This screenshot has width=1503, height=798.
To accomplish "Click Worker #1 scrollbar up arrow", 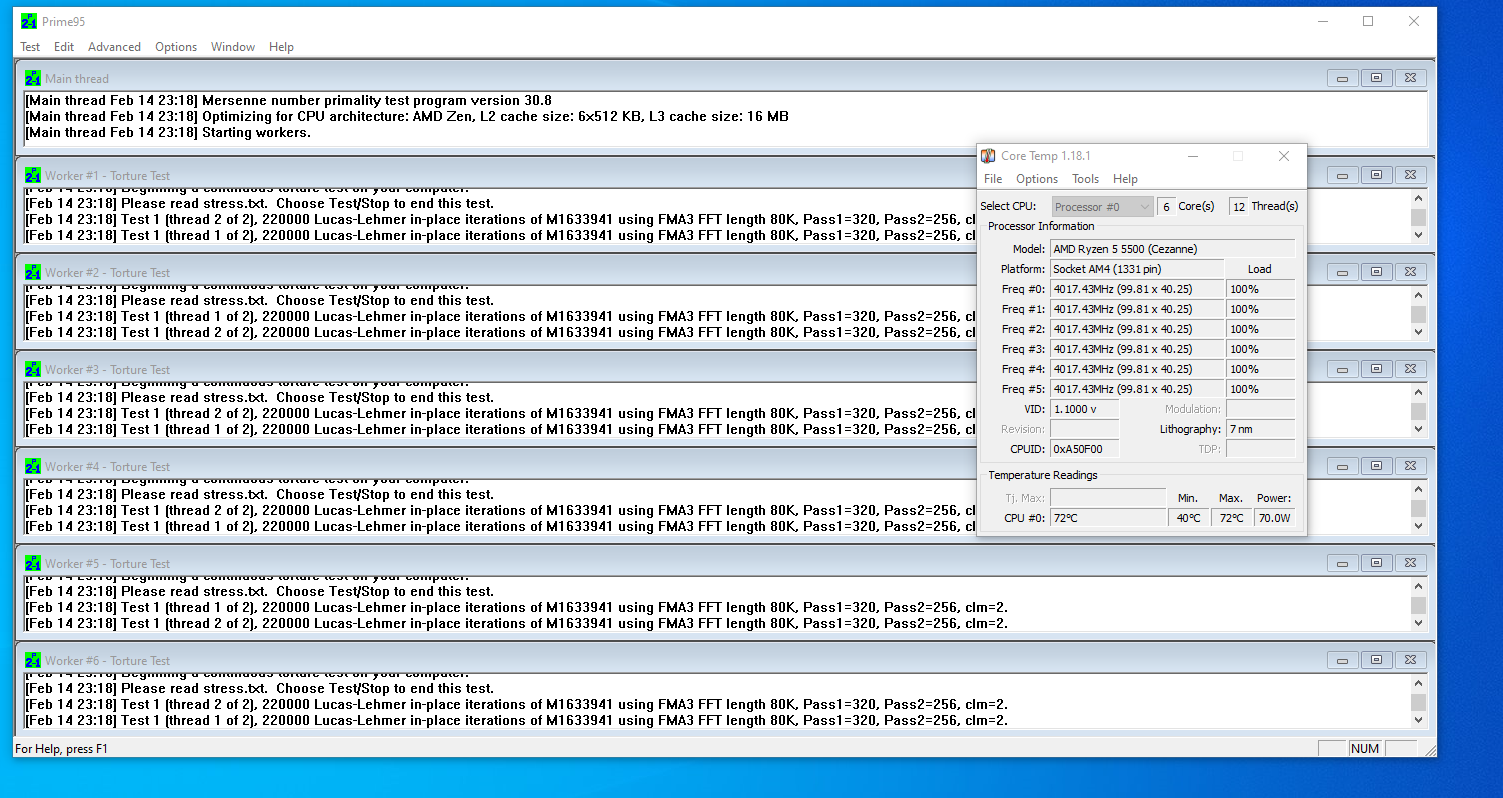I will [1418, 198].
